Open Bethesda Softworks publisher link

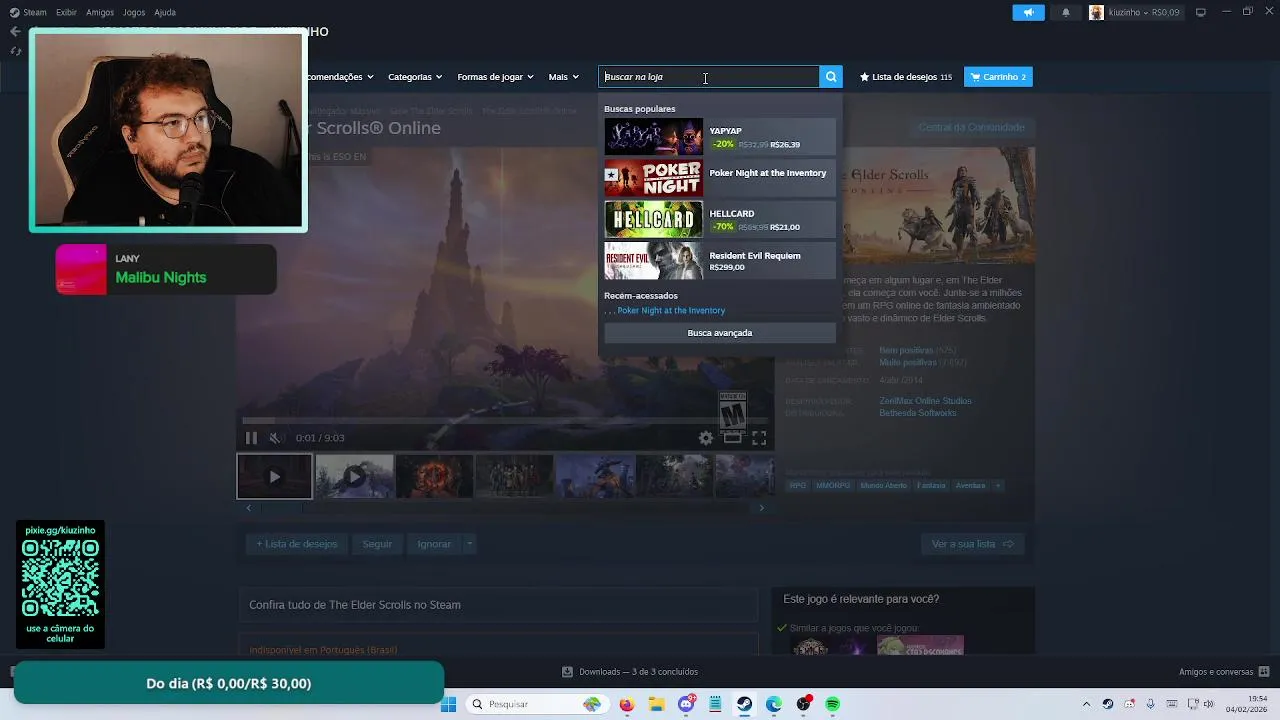pyautogui.click(x=917, y=413)
